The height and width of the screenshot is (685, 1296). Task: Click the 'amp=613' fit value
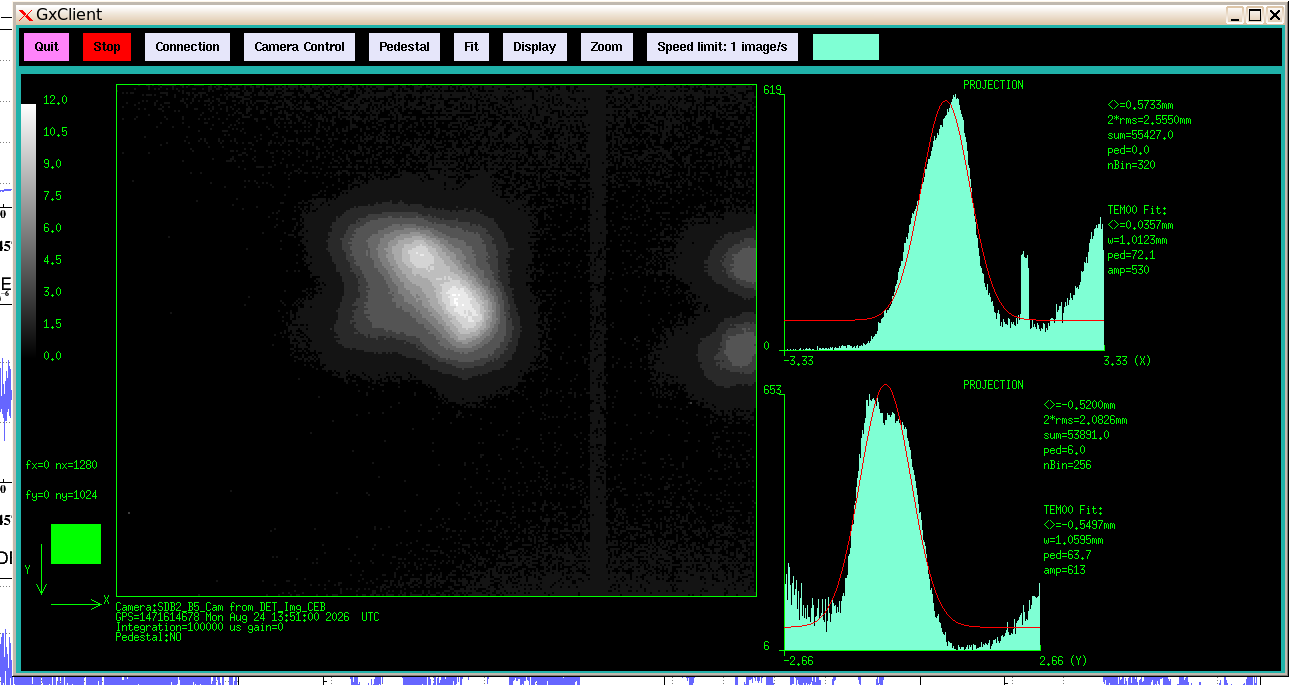1064,570
